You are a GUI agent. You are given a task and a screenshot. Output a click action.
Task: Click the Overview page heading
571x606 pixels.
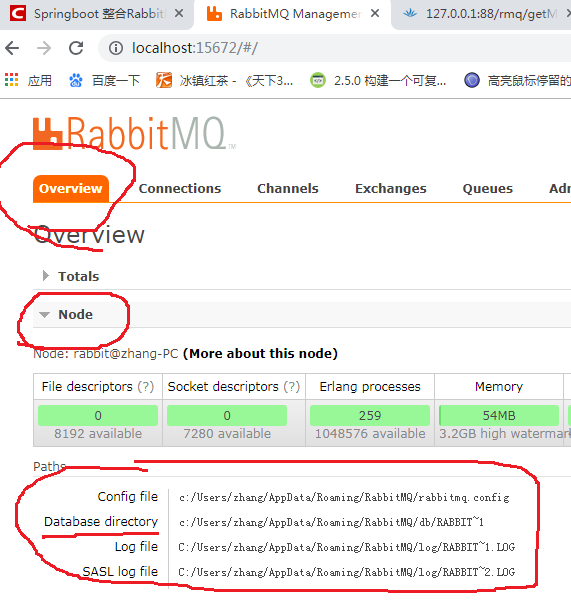tap(89, 235)
